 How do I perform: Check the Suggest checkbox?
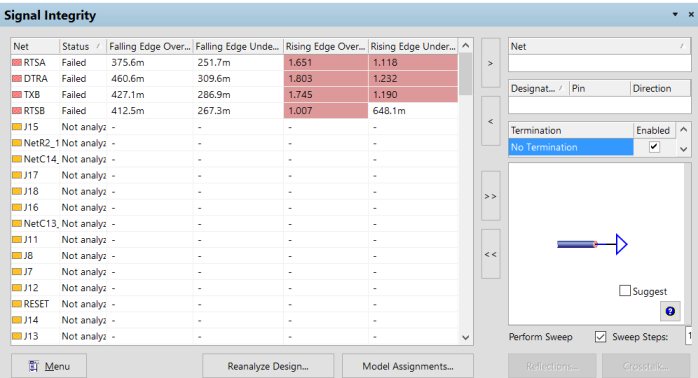tap(625, 291)
